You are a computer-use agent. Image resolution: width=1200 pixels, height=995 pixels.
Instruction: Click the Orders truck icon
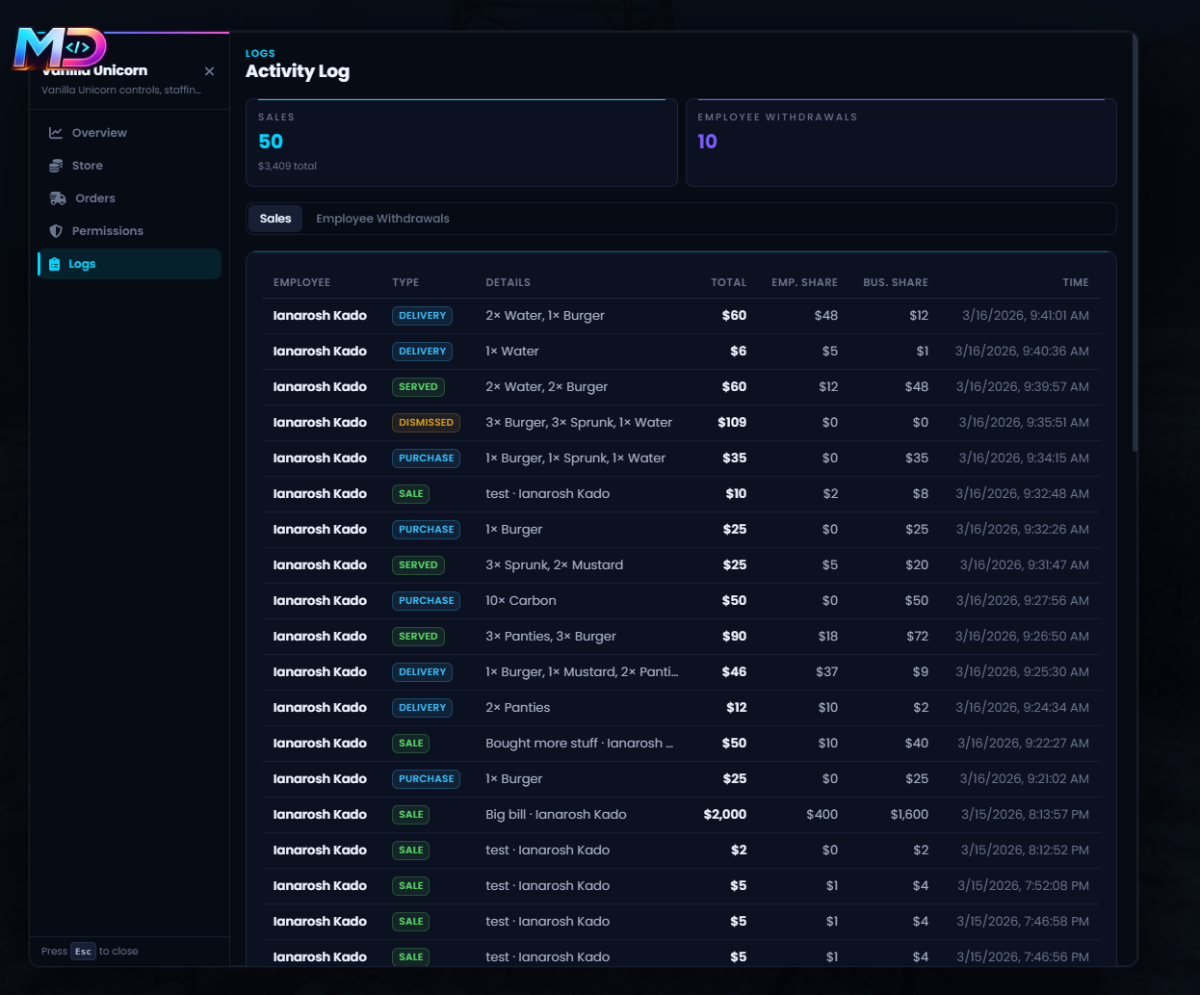click(x=58, y=198)
